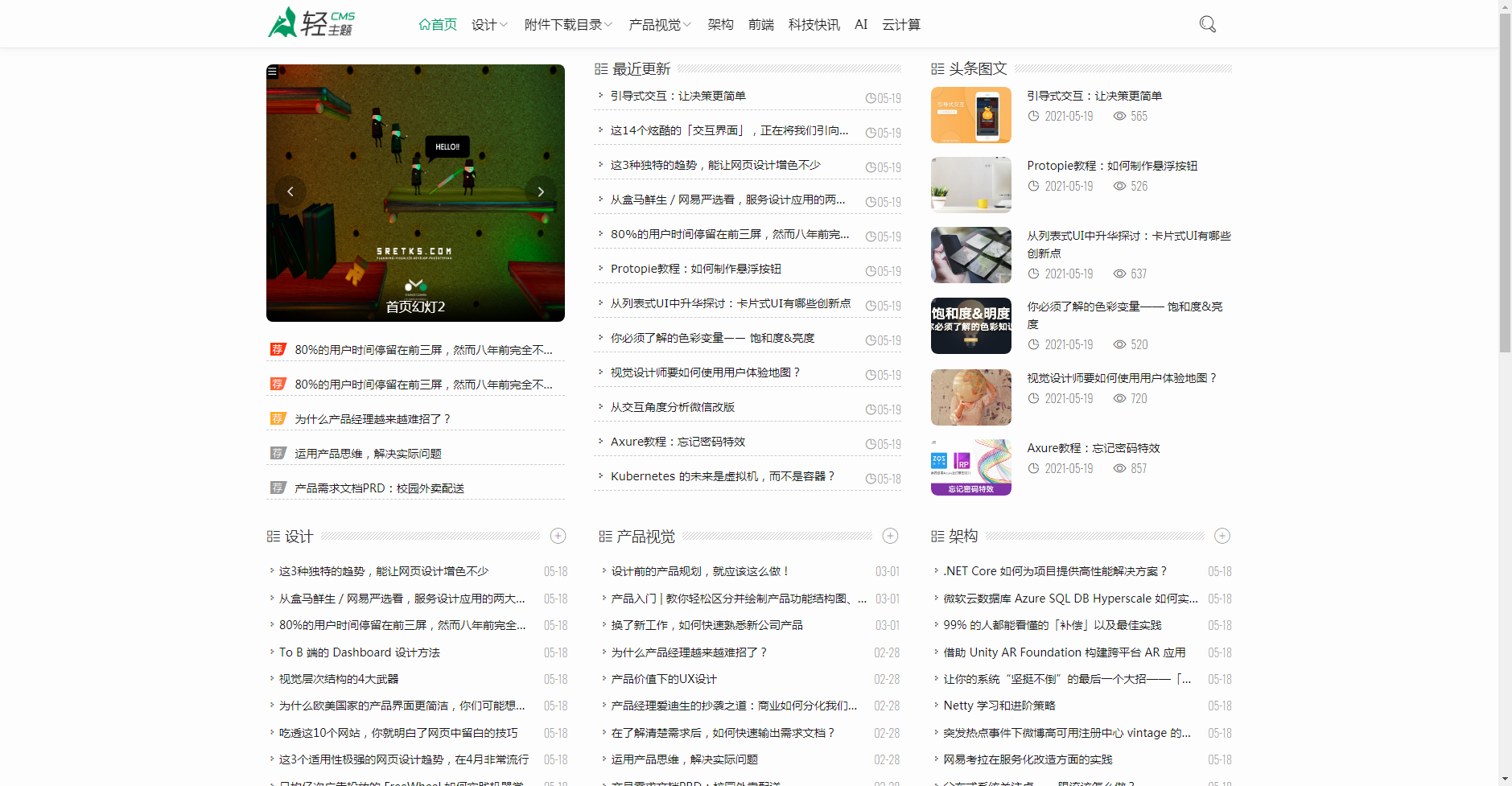
Task: Click the slider image 首页幻灯2
Action: pyautogui.click(x=415, y=193)
